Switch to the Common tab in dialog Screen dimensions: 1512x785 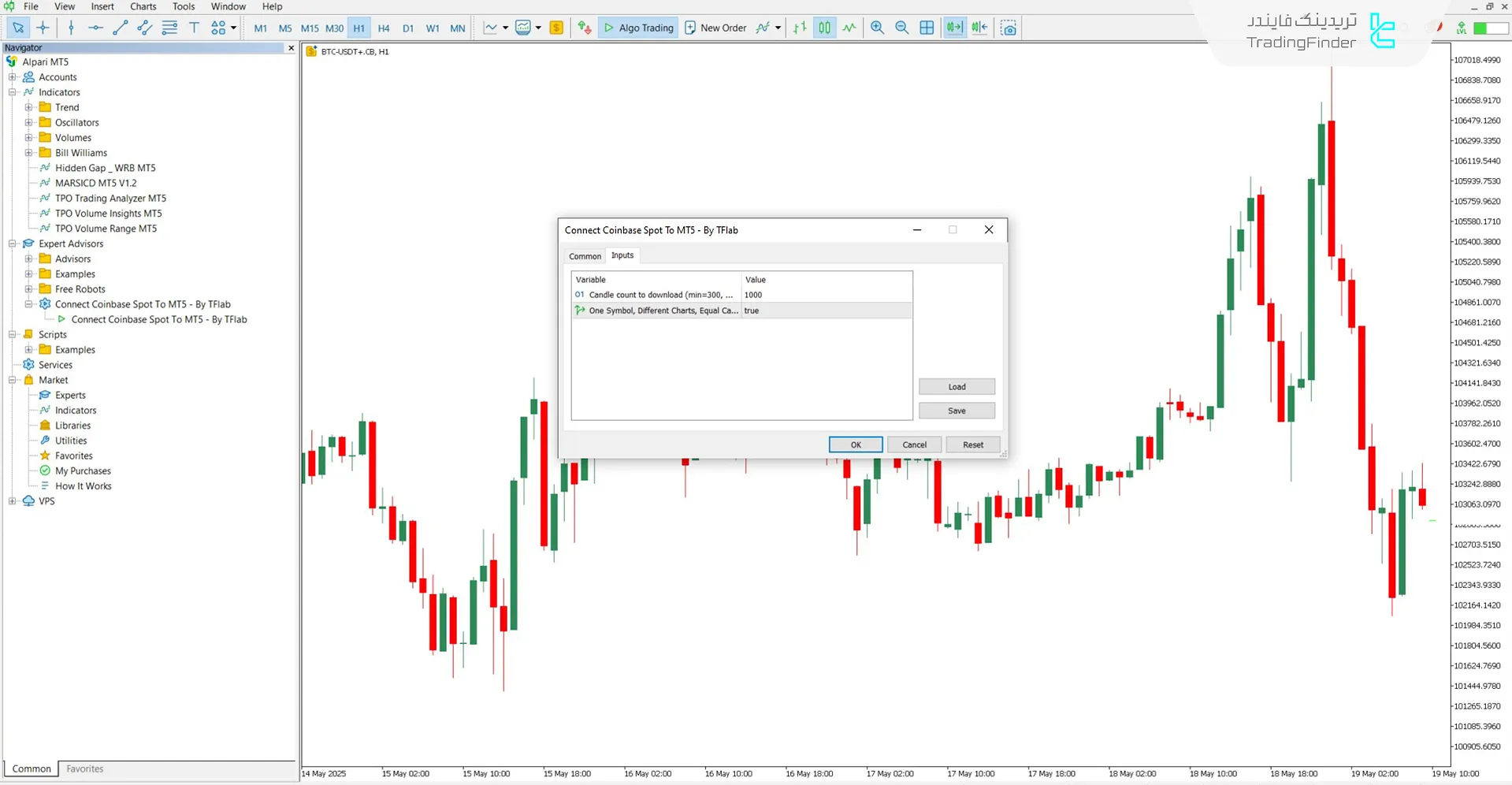[585, 256]
